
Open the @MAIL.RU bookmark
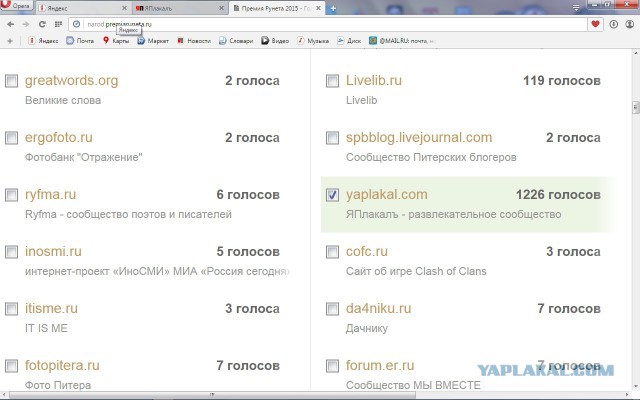[402, 41]
